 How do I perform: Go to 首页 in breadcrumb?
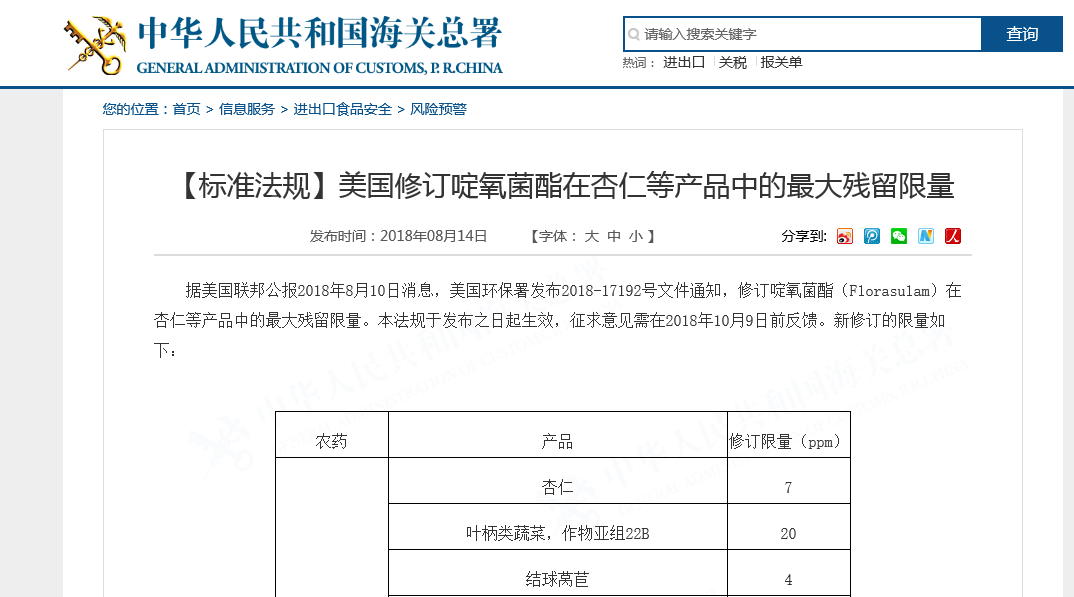tap(186, 109)
